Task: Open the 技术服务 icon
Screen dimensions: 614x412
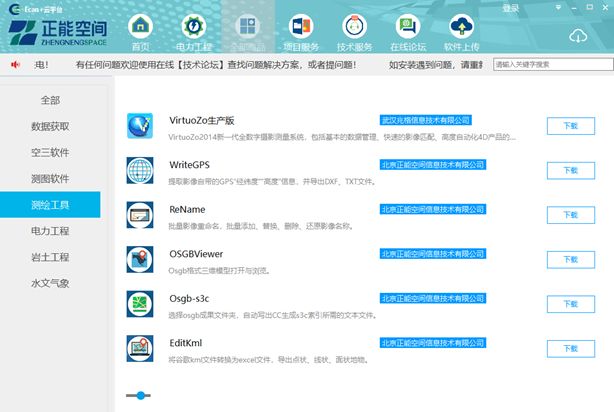Action: pos(354,26)
